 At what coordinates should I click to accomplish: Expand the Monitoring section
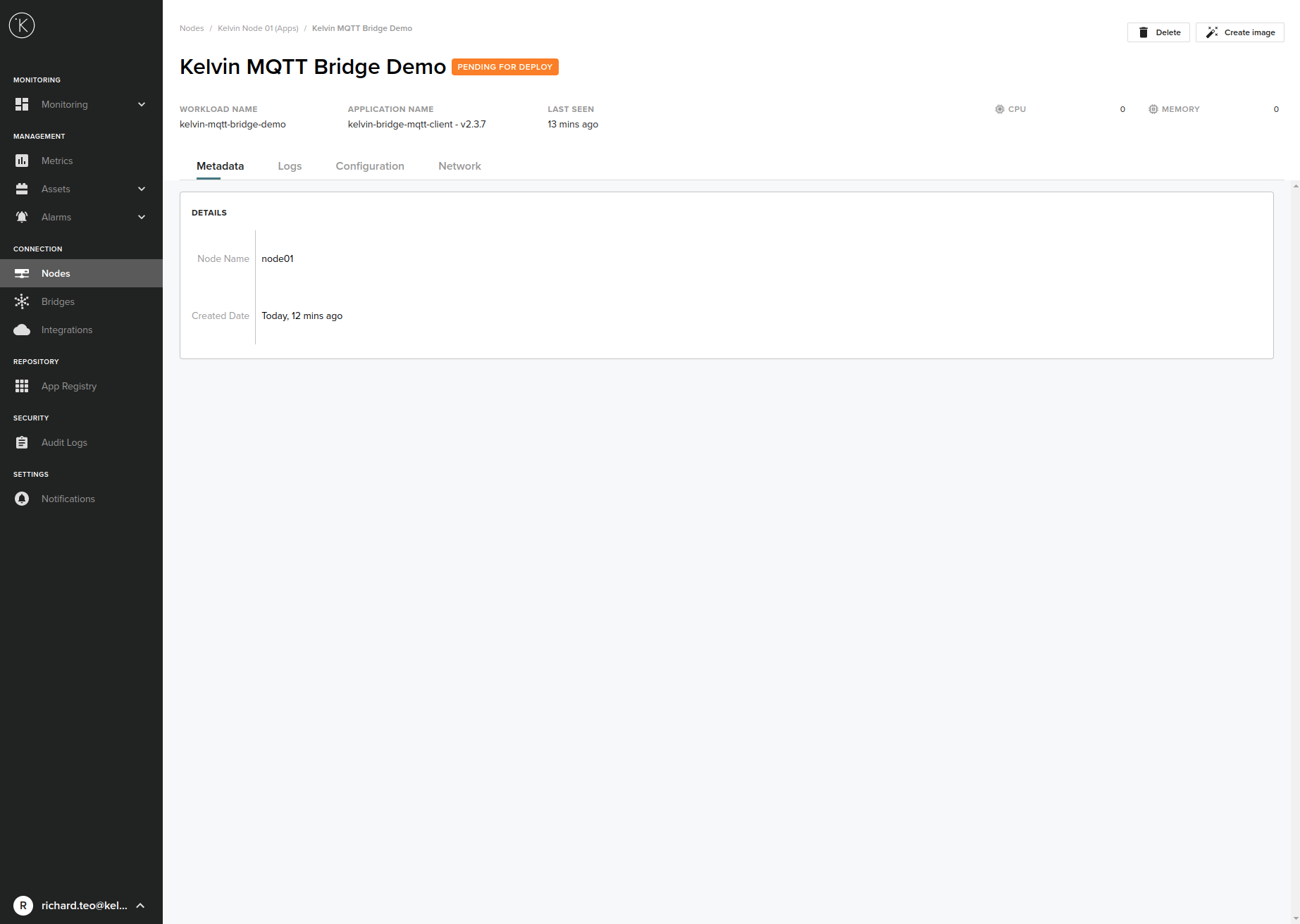tap(142, 104)
